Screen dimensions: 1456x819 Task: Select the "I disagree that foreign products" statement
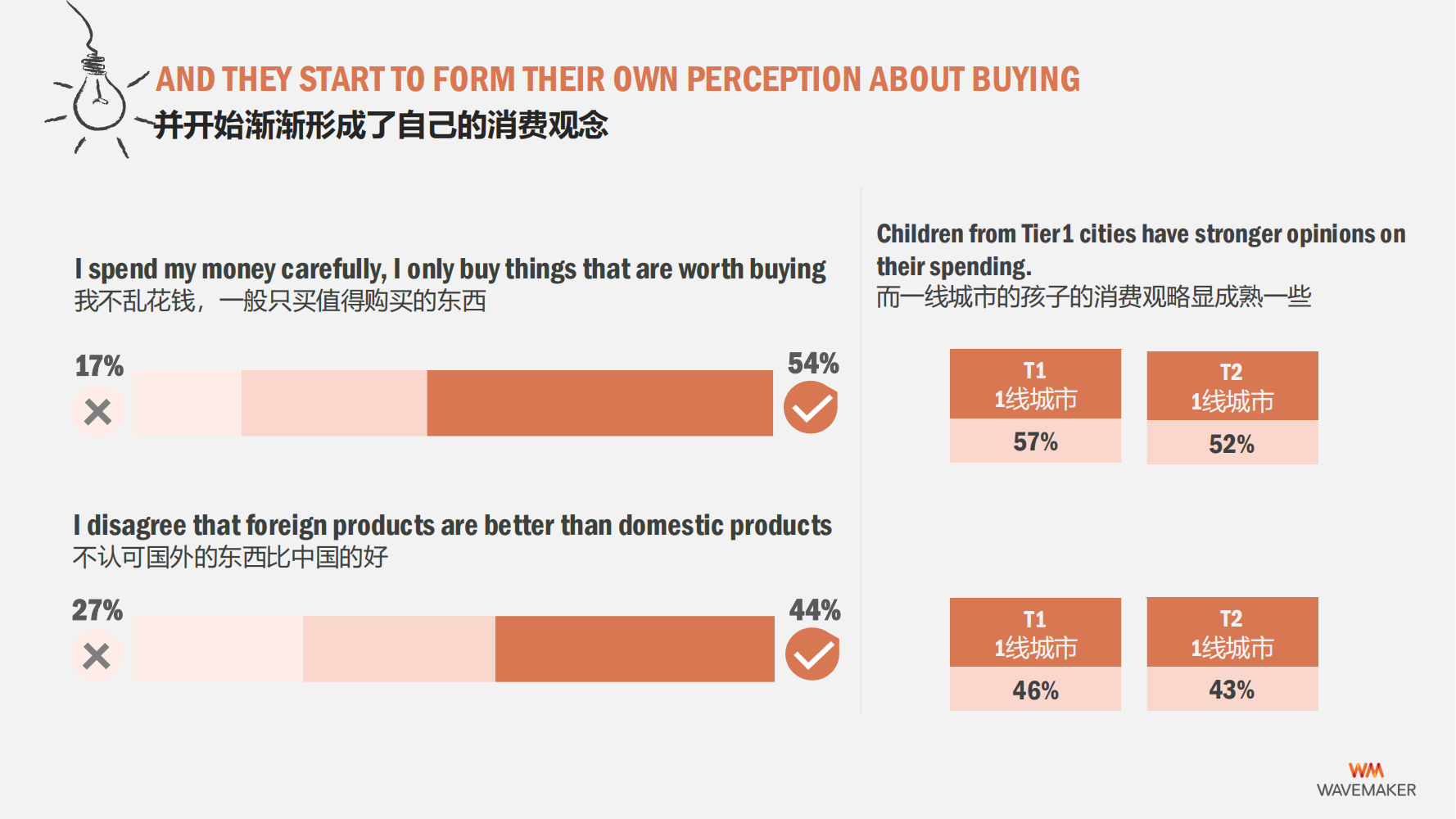pyautogui.click(x=452, y=525)
